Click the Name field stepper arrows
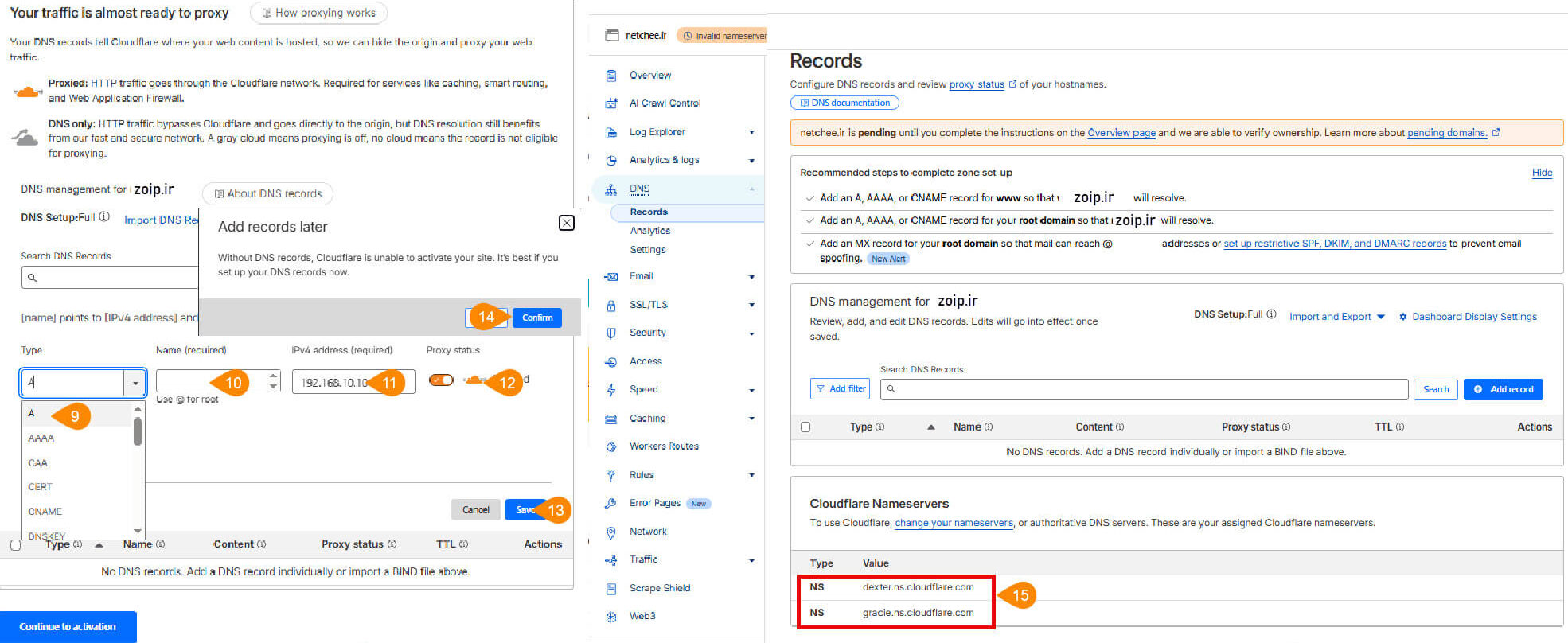 pos(274,381)
